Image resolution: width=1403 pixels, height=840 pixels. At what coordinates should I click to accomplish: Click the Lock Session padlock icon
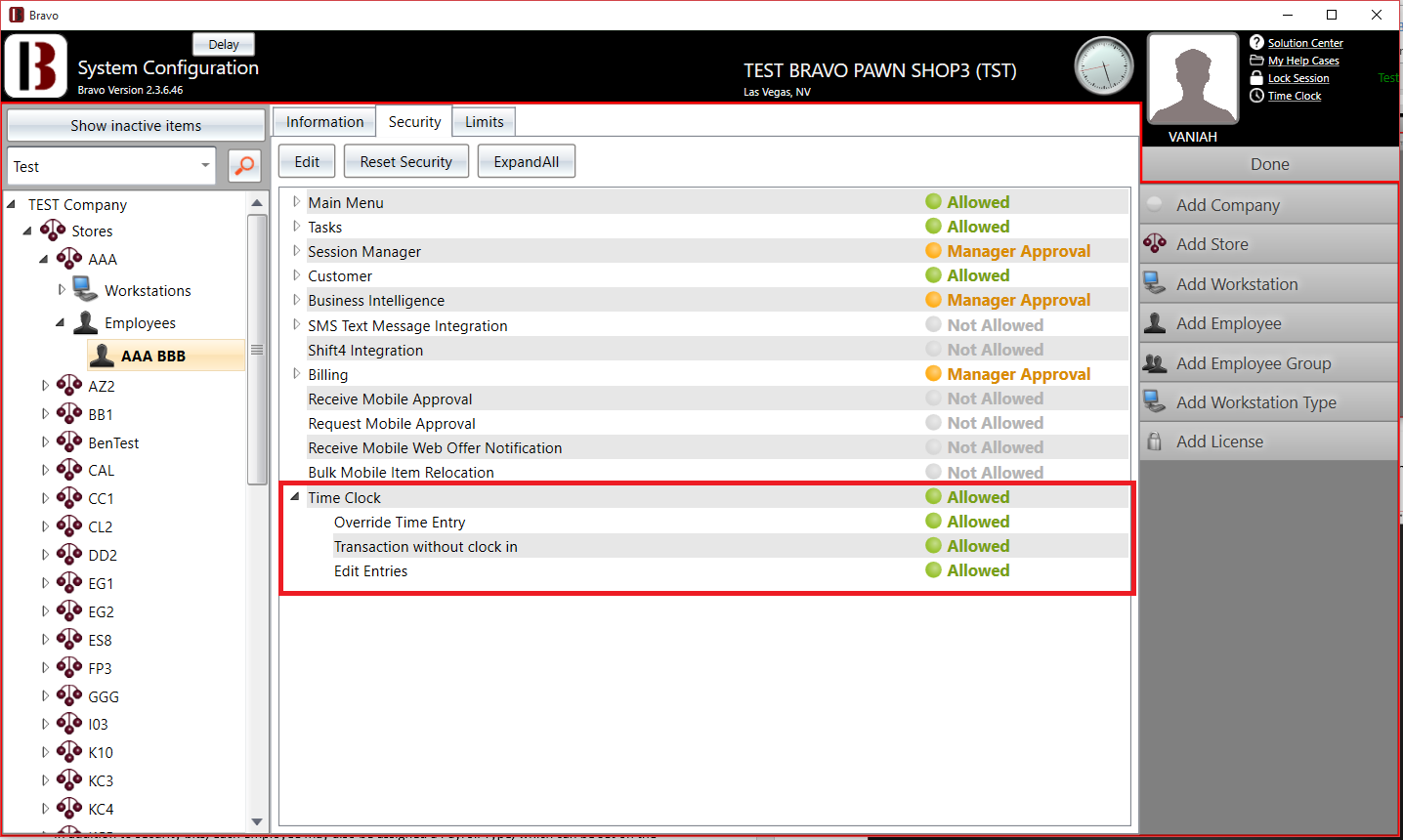pyautogui.click(x=1256, y=77)
